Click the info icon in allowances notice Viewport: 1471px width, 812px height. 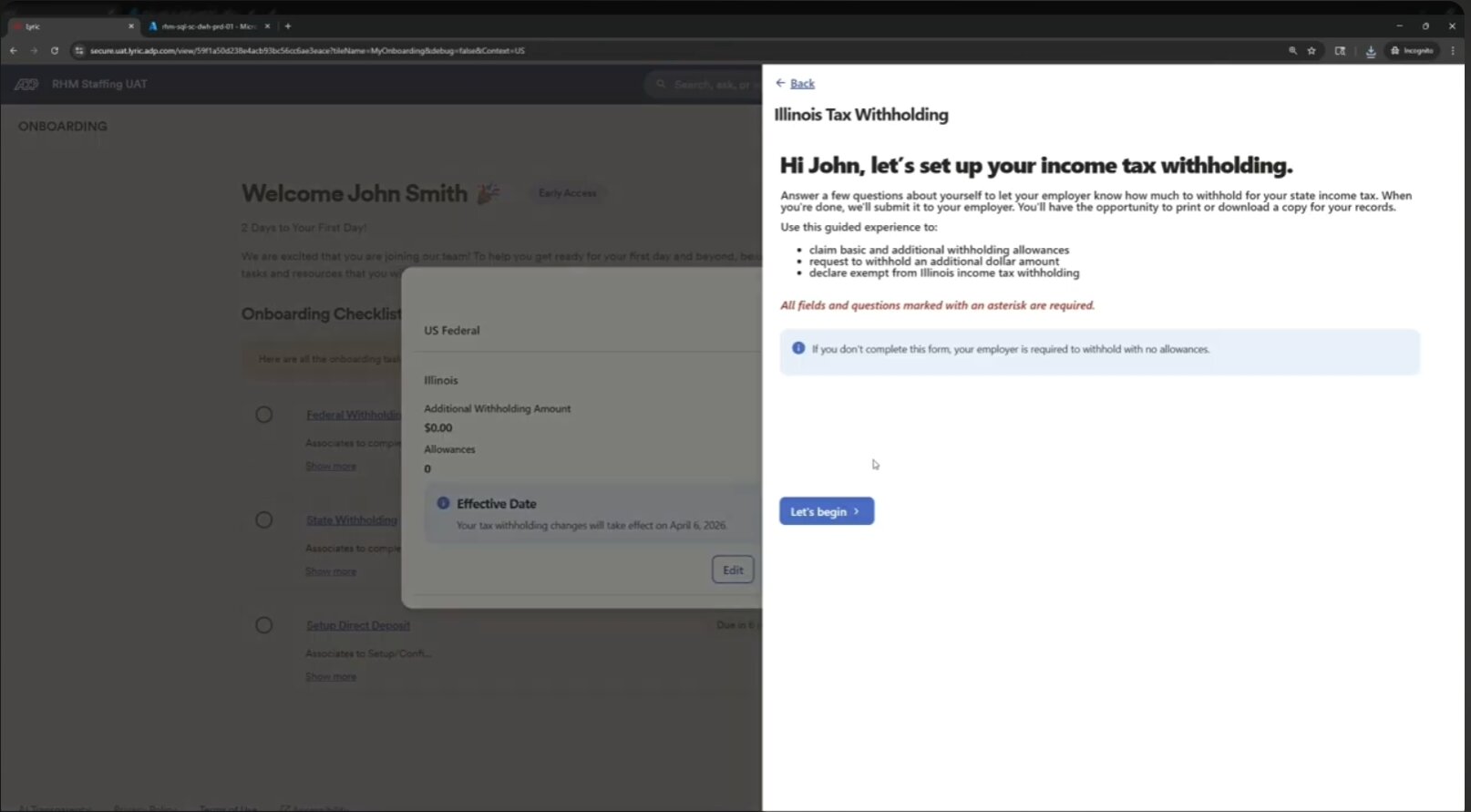798,348
